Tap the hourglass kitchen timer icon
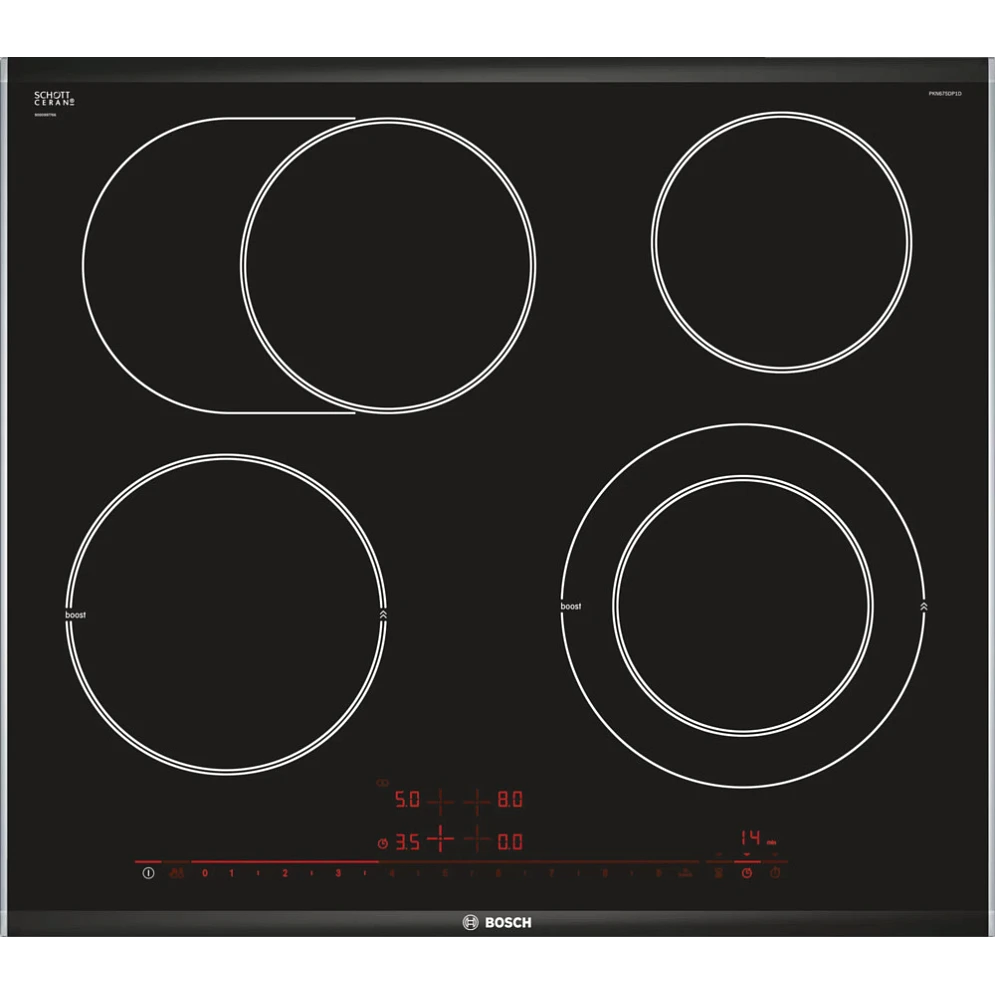 point(719,873)
